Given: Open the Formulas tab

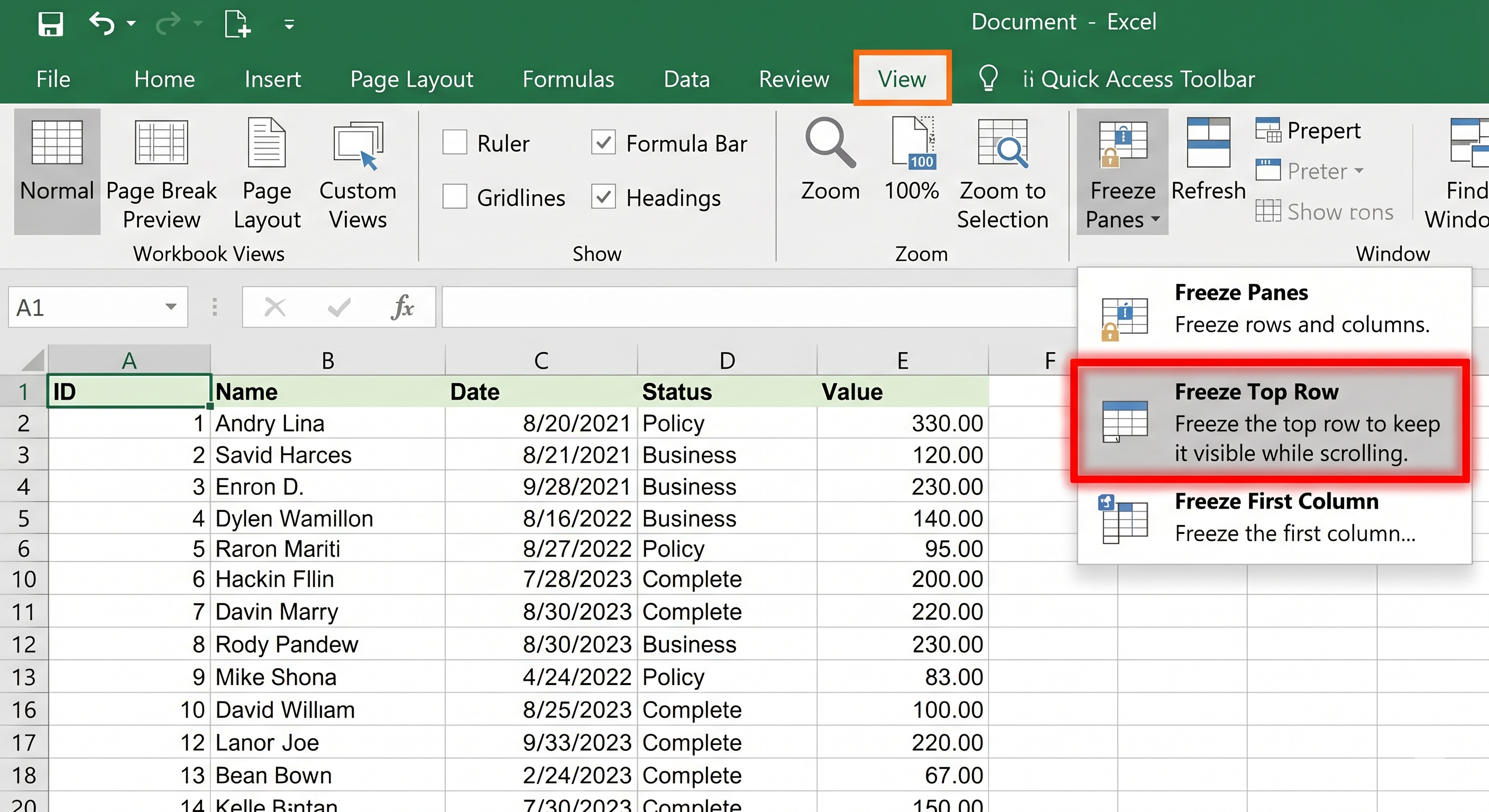Looking at the screenshot, I should 568,79.
